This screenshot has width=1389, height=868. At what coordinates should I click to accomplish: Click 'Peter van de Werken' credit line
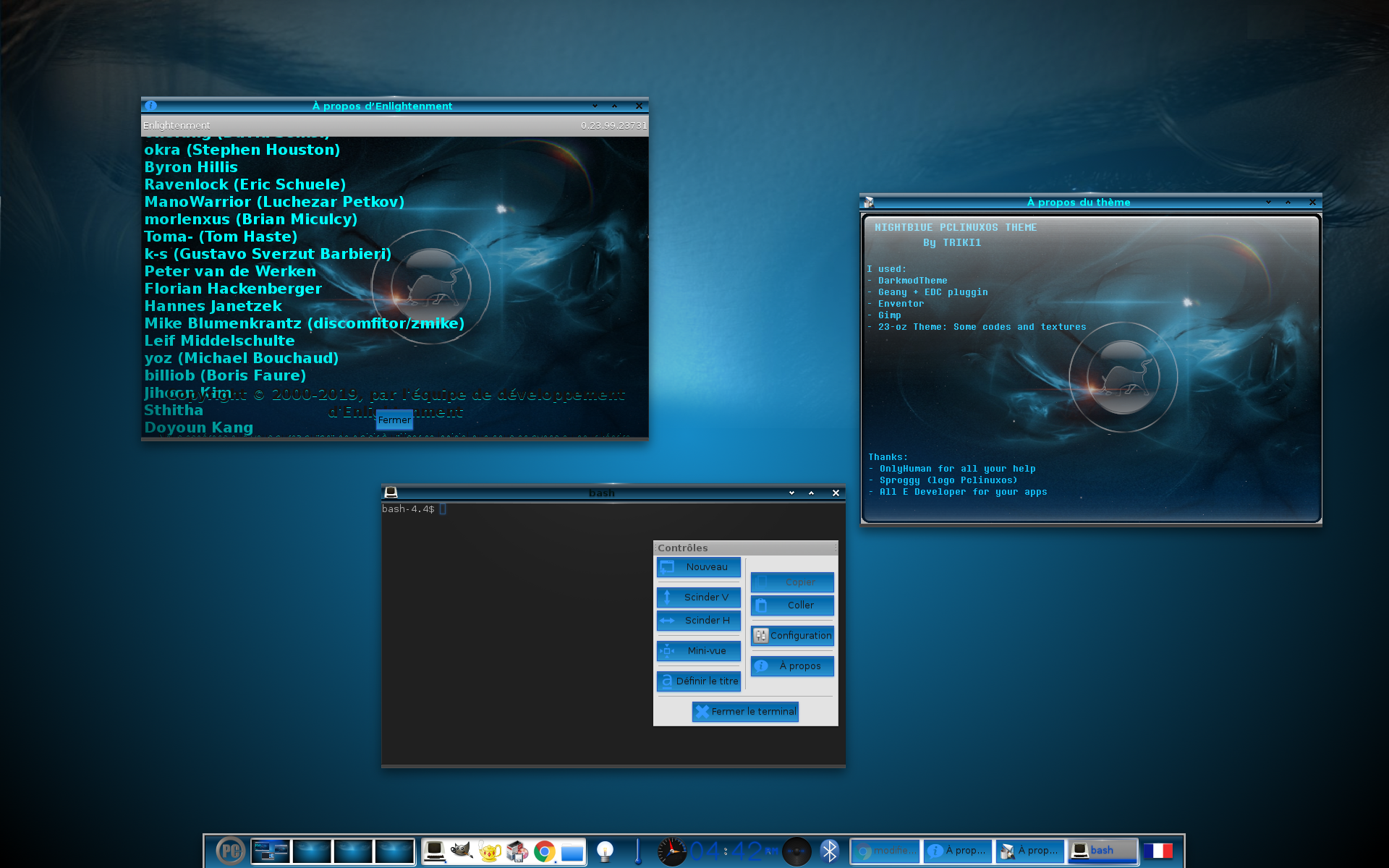[x=230, y=271]
